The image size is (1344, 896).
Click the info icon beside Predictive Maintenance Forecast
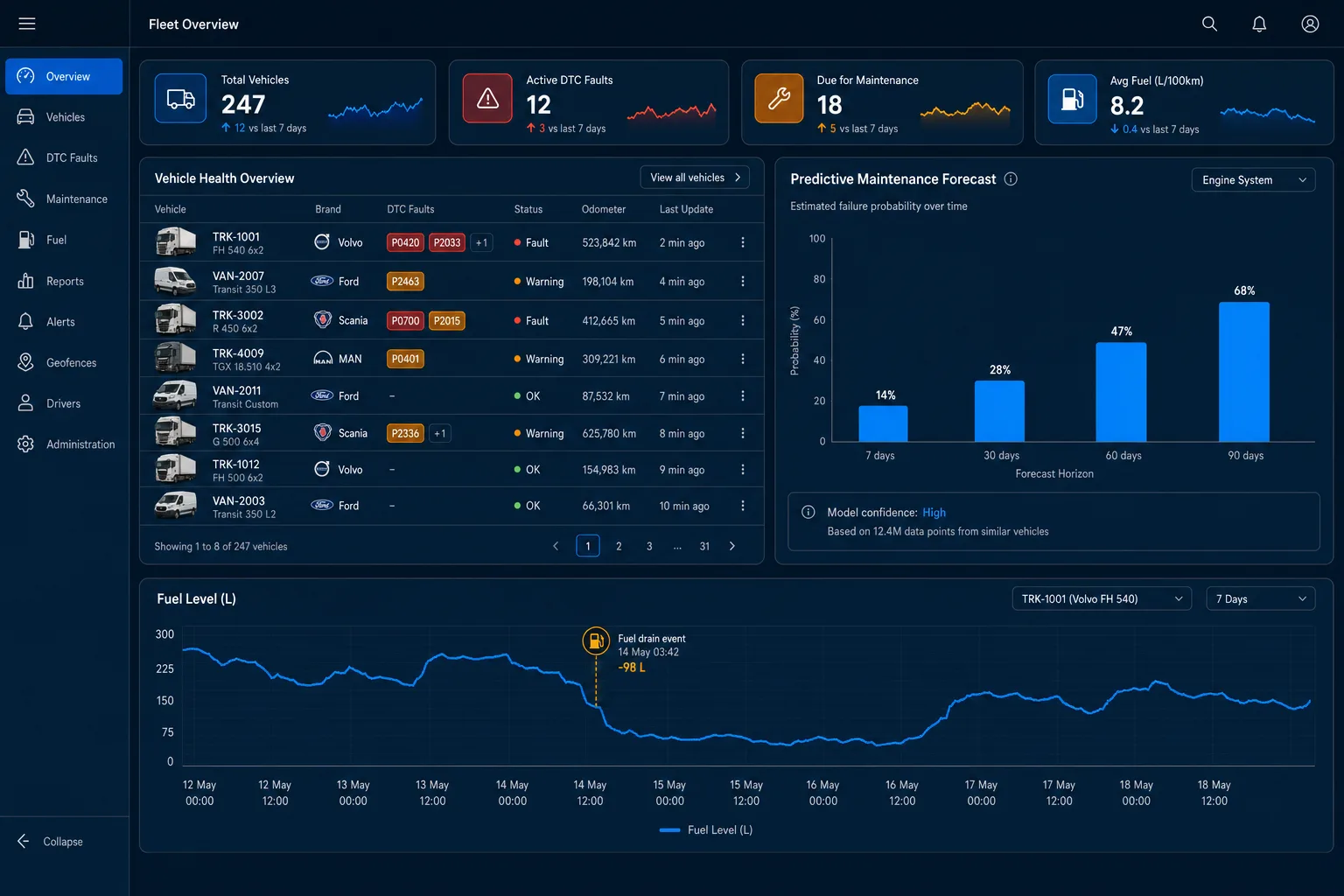[x=1011, y=178]
